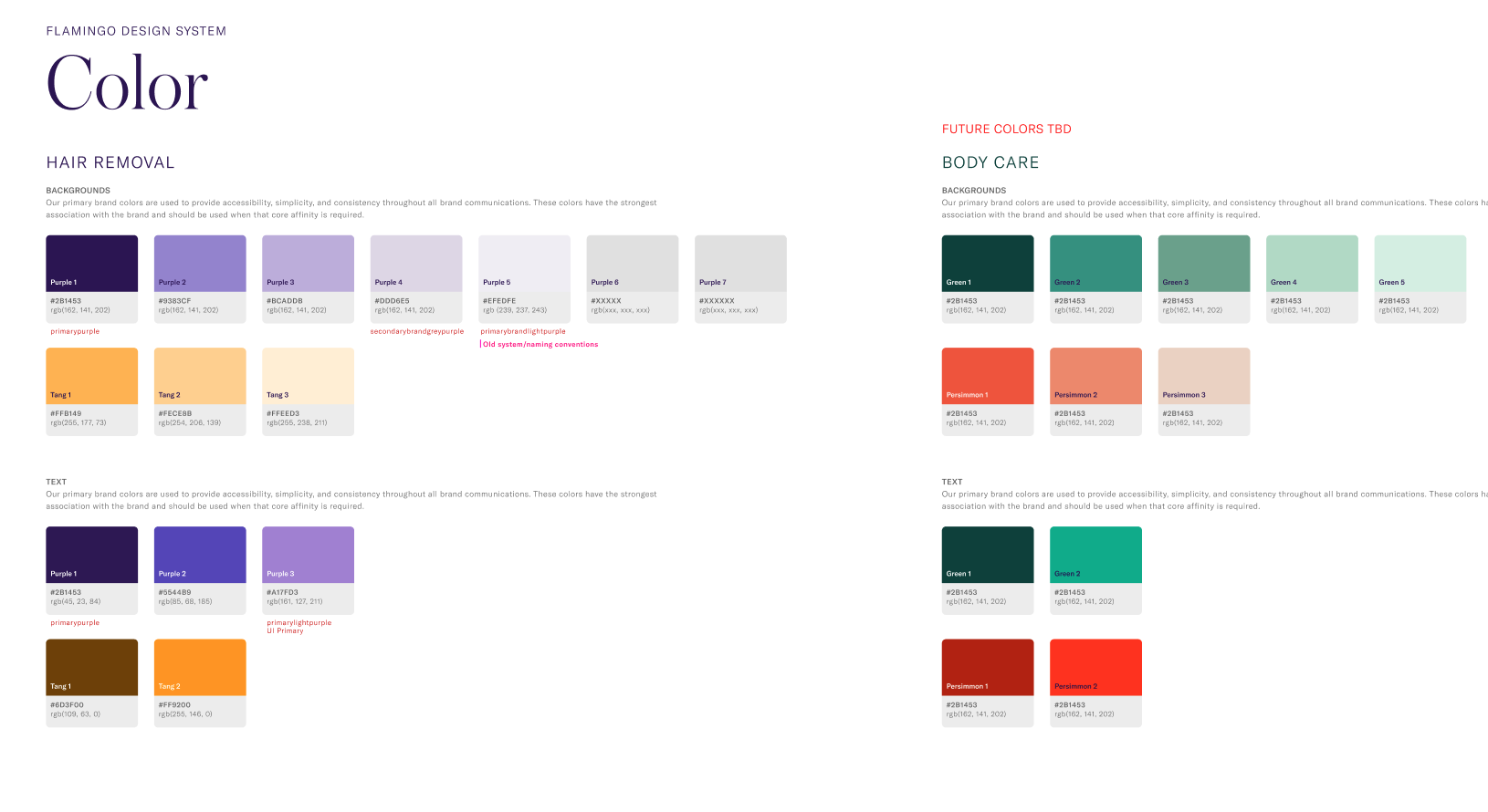Click the FLAMINGO DESIGN SYSTEM header text
Image resolution: width=1488 pixels, height=812 pixels.
tap(136, 31)
